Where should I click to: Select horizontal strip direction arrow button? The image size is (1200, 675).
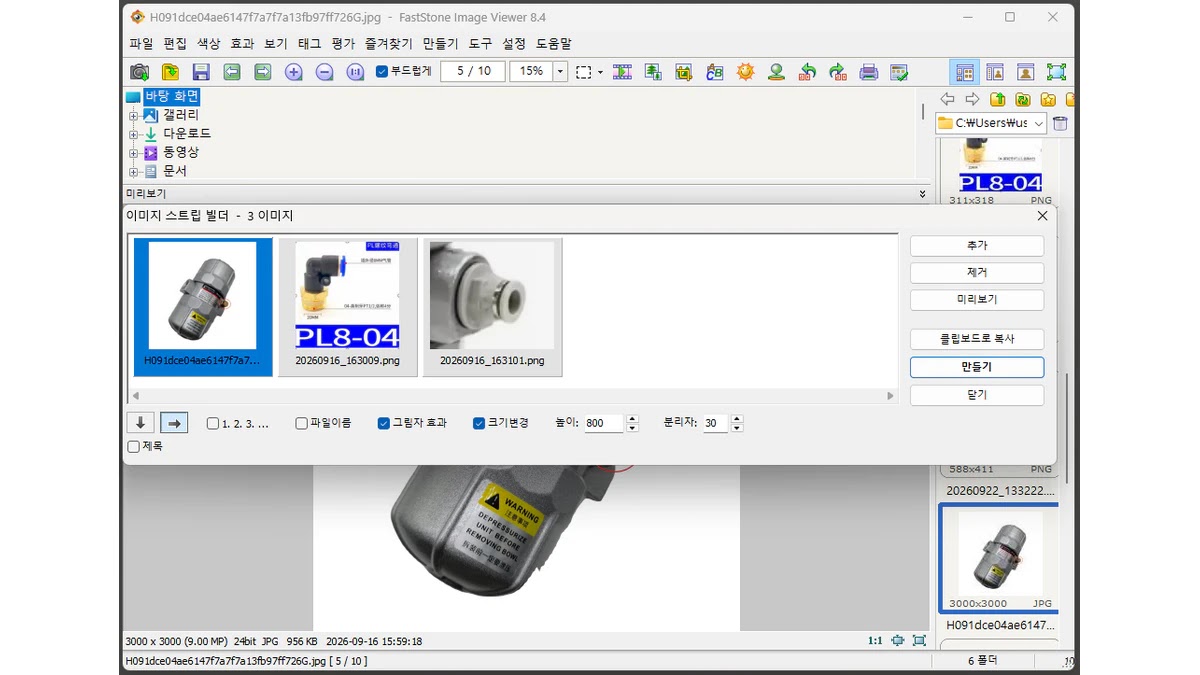point(174,423)
